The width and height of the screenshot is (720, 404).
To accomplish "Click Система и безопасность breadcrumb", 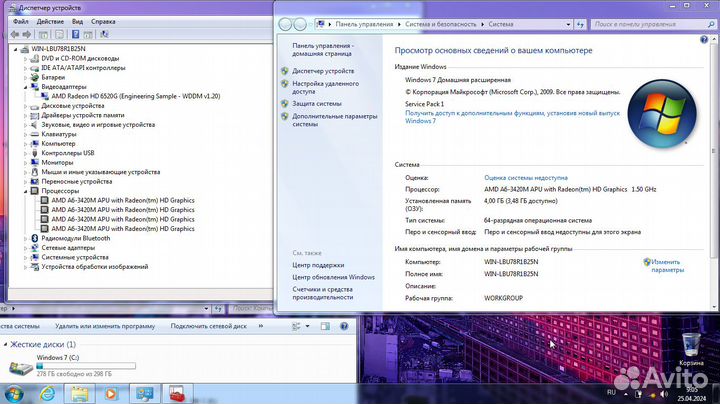I will coord(440,24).
